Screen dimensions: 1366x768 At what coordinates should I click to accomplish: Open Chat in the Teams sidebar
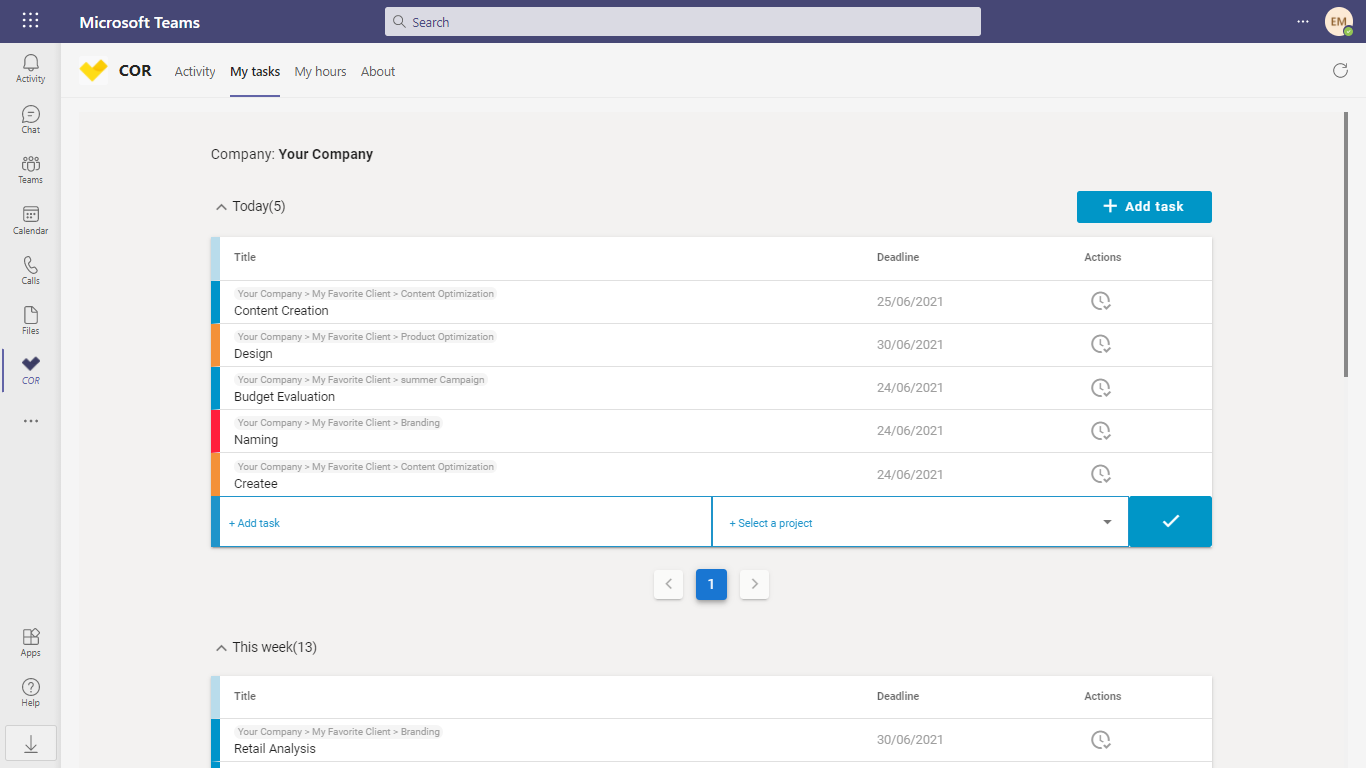point(31,120)
